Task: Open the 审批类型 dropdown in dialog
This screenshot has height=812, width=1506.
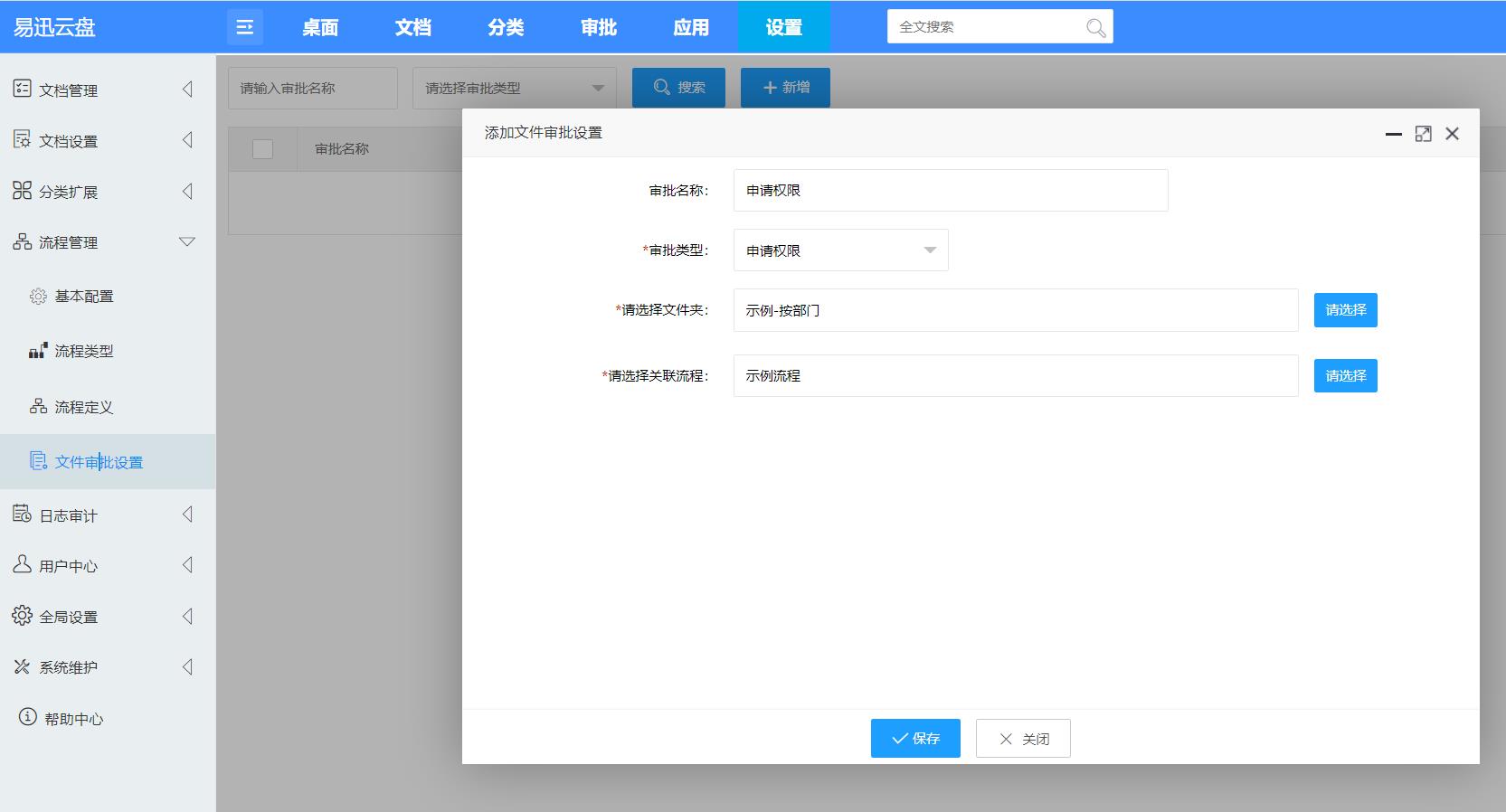Action: (840, 250)
